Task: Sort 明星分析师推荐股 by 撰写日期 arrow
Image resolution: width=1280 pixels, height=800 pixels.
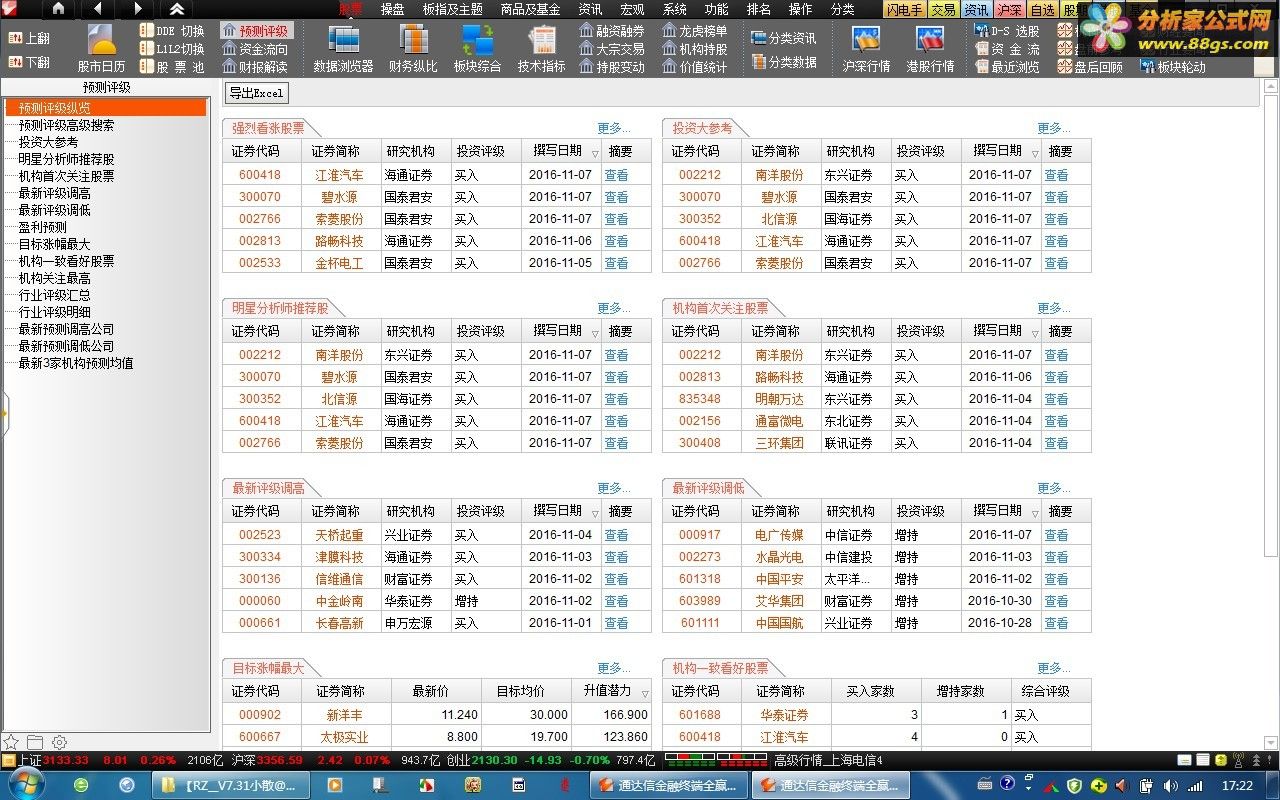Action: pyautogui.click(x=595, y=333)
